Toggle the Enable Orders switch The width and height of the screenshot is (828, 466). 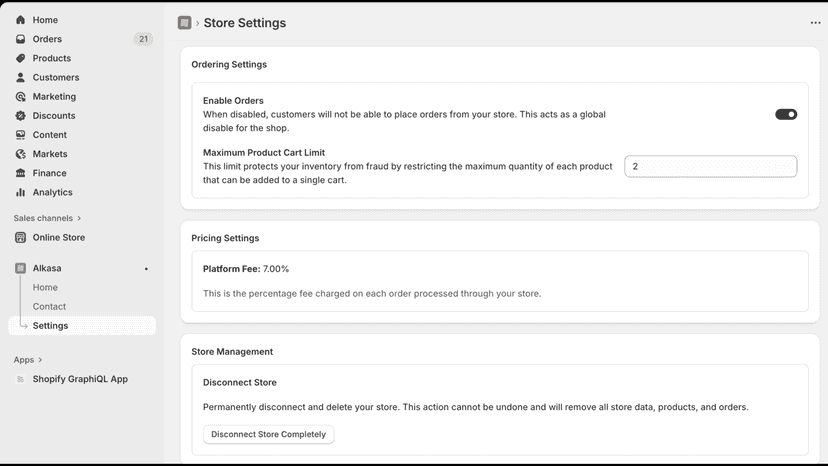[786, 114]
